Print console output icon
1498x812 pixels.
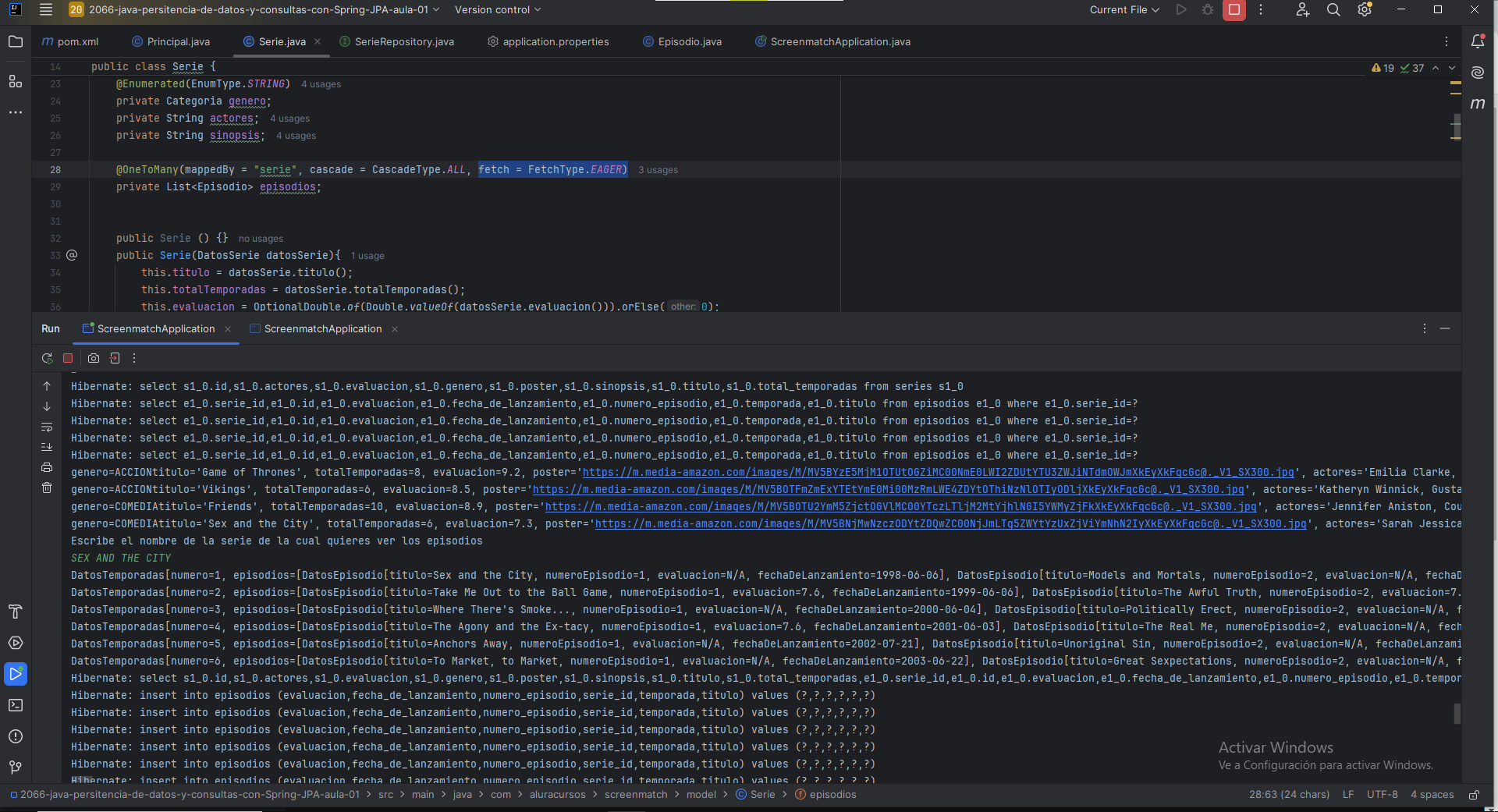tap(47, 467)
